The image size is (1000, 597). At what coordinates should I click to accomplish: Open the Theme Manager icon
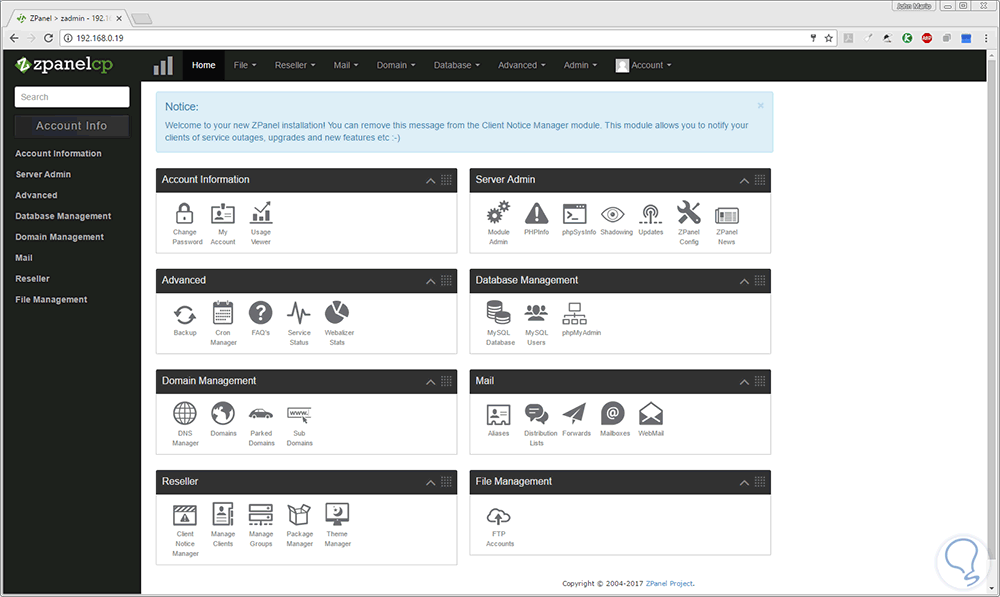point(337,514)
